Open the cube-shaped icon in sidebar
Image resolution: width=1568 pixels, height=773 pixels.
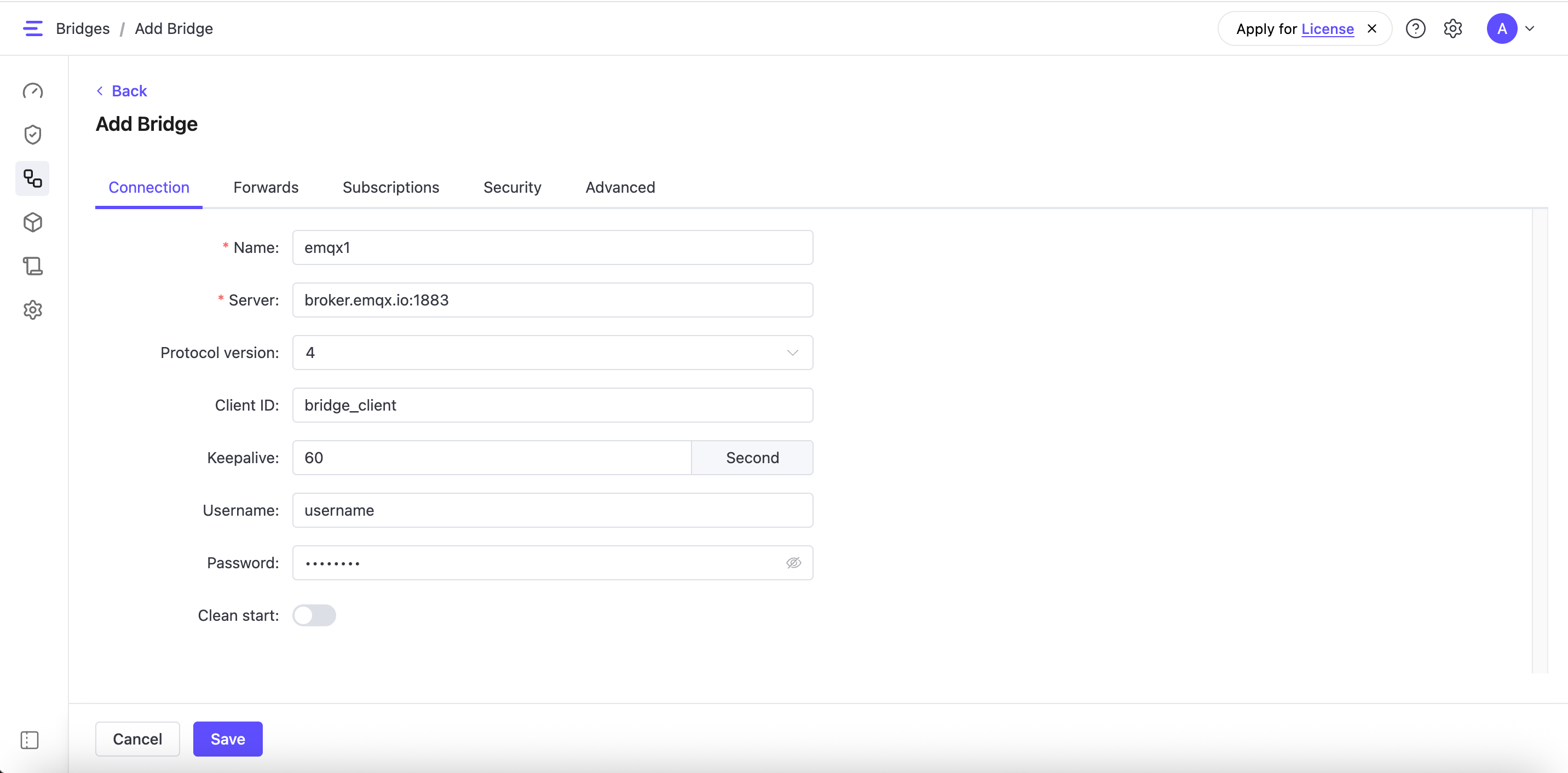pos(32,222)
